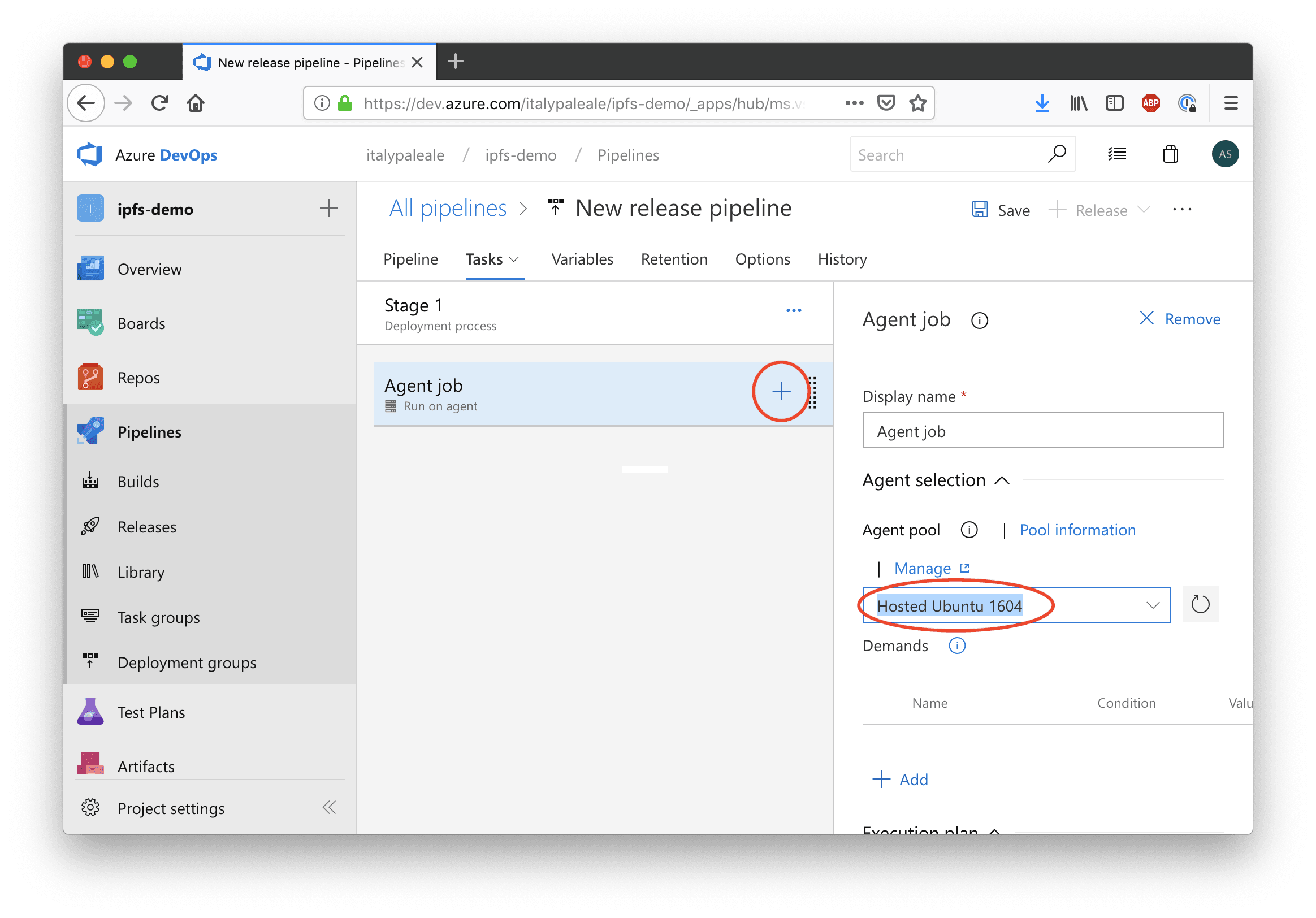This screenshot has height=918, width=1316.
Task: Open Boards in the sidebar
Action: [x=210, y=324]
